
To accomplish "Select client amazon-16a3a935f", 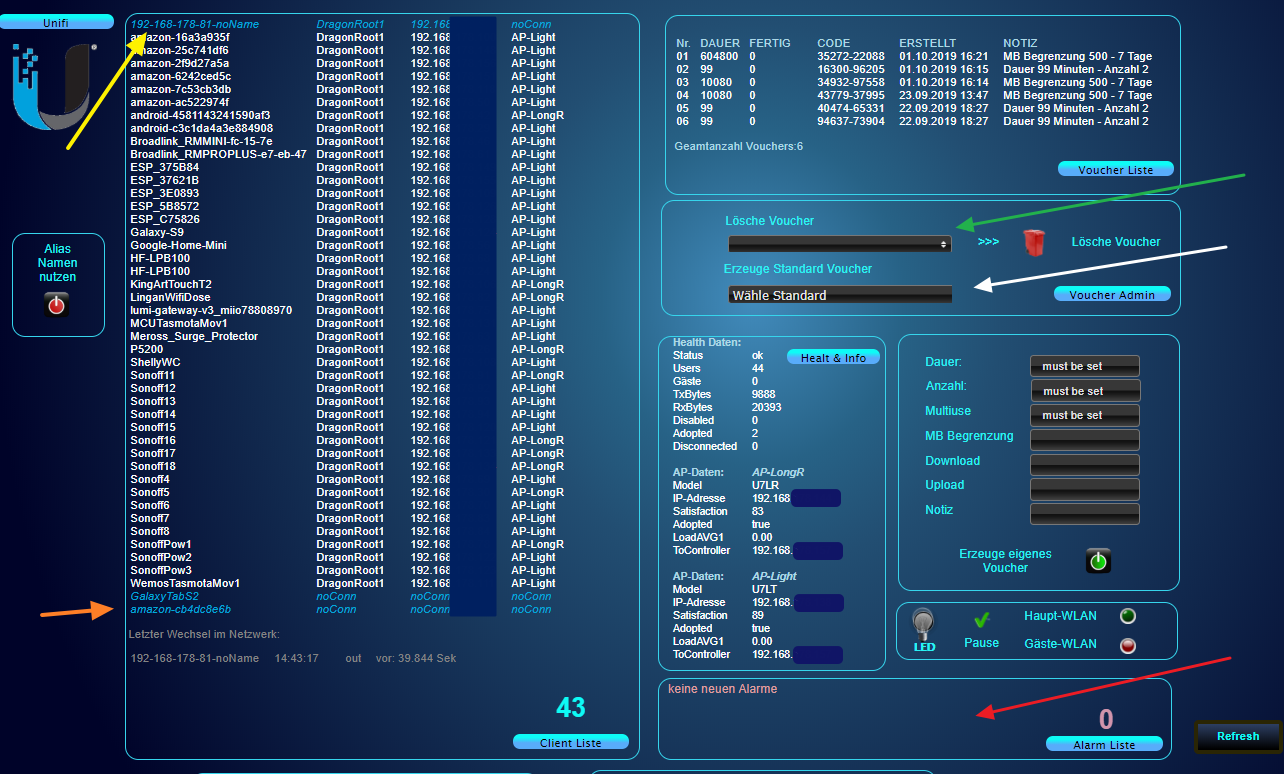I will click(x=180, y=37).
